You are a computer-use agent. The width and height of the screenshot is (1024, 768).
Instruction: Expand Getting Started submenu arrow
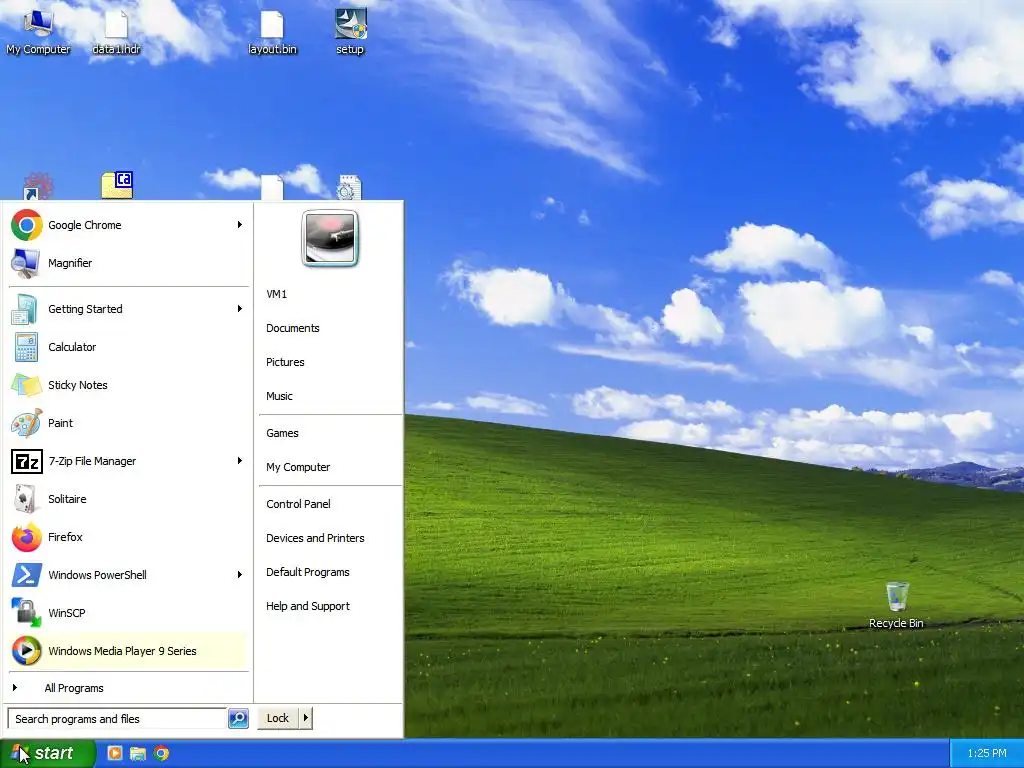coord(240,309)
